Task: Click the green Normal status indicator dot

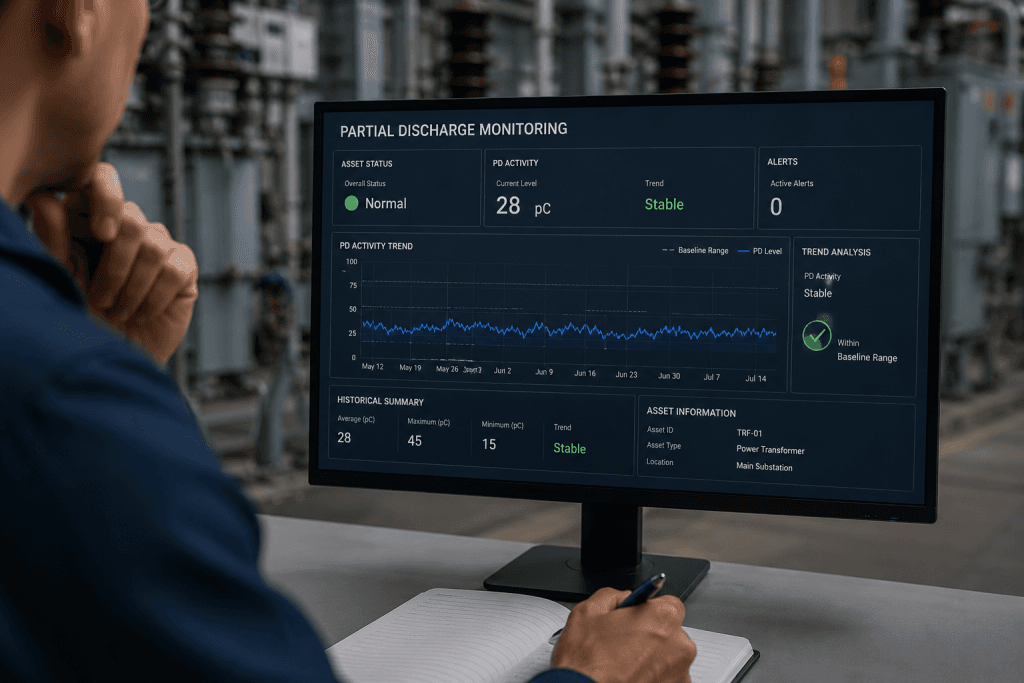Action: click(351, 203)
